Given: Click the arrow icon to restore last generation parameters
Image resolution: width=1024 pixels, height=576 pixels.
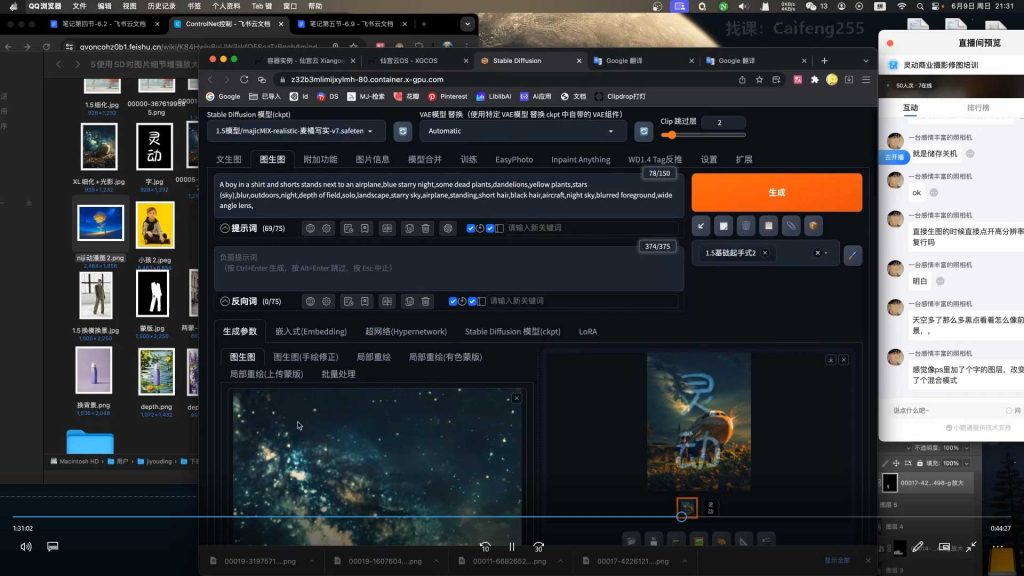Looking at the screenshot, I should click(701, 226).
